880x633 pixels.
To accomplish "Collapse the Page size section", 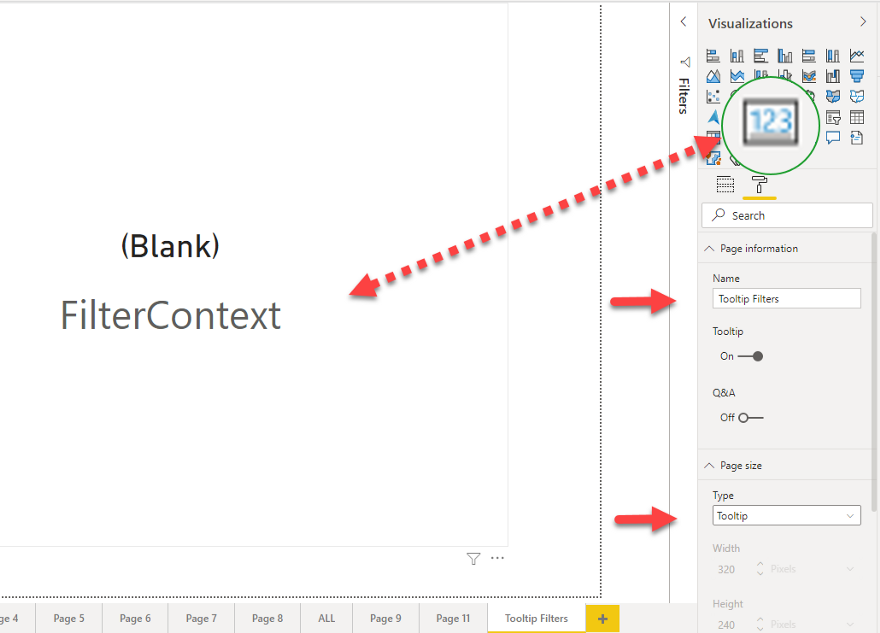I will [710, 465].
